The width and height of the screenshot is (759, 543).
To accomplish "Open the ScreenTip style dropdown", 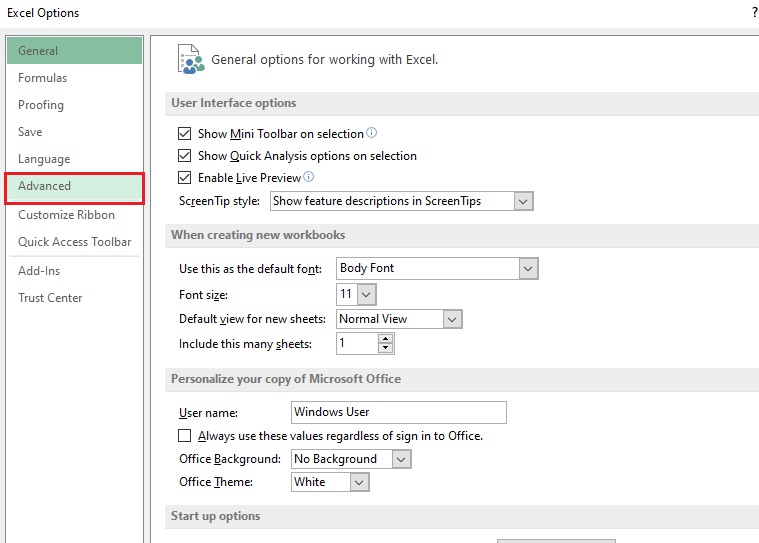I will [523, 201].
